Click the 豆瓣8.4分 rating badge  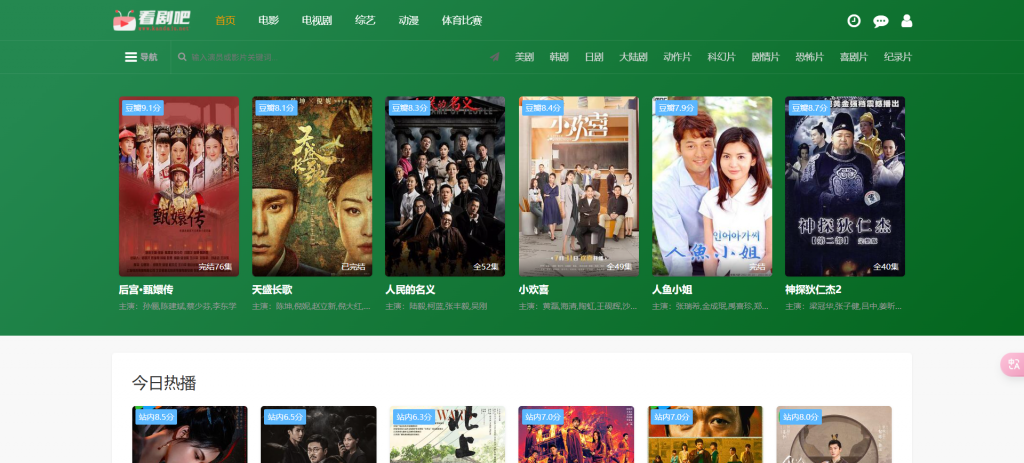tap(543, 108)
